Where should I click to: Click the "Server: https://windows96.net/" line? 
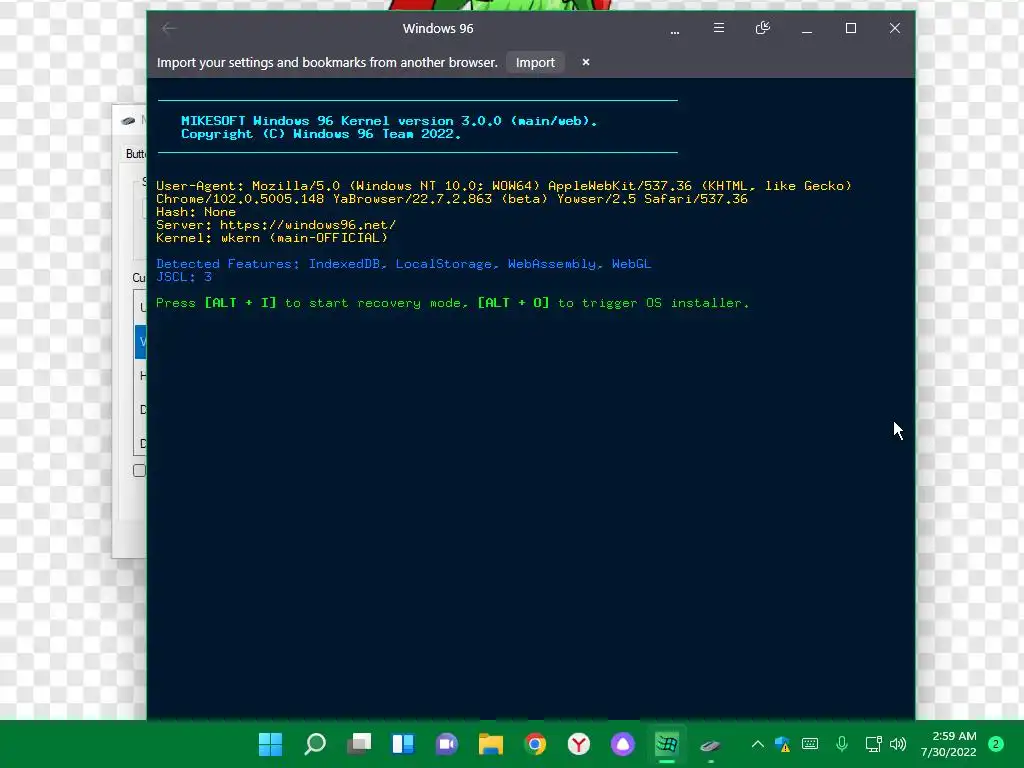[x=276, y=225]
